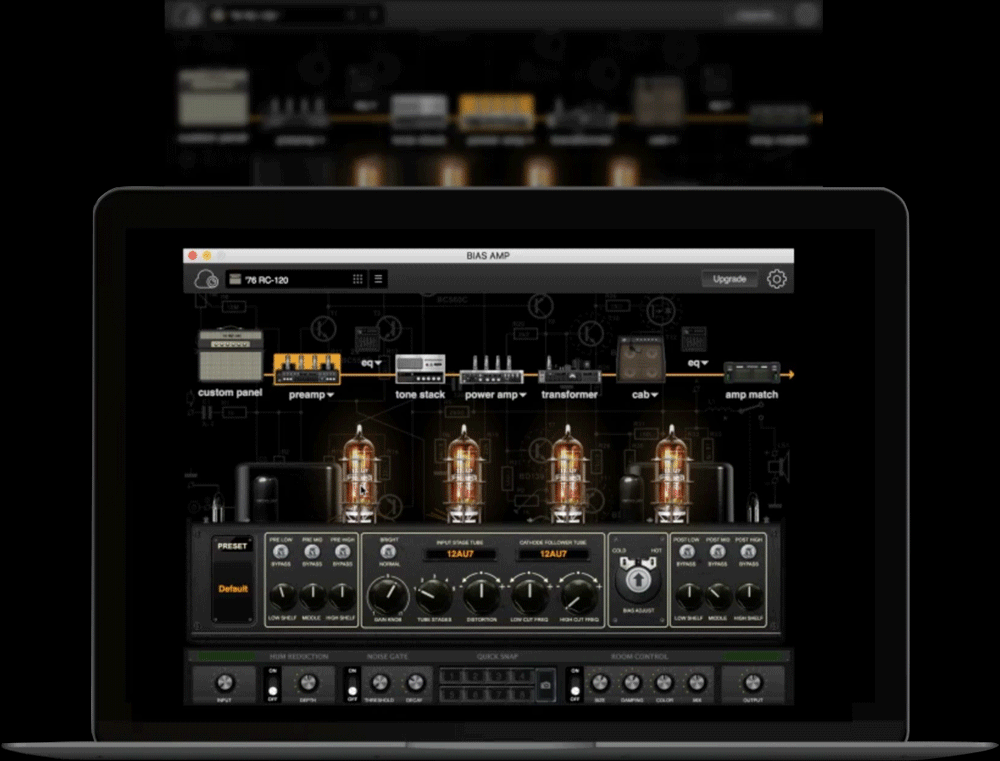Click the Upgrade button
This screenshot has height=761, width=1000.
point(729,279)
